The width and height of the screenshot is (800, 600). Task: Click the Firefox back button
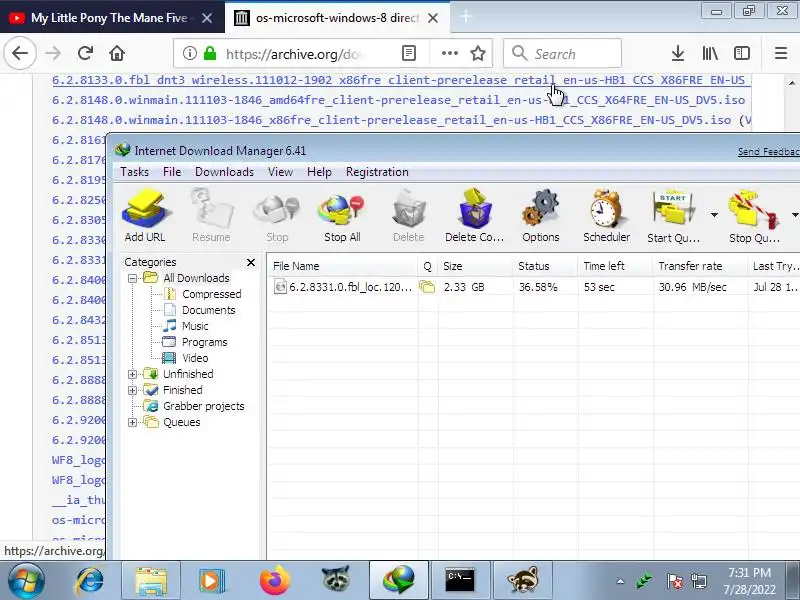(x=20, y=53)
